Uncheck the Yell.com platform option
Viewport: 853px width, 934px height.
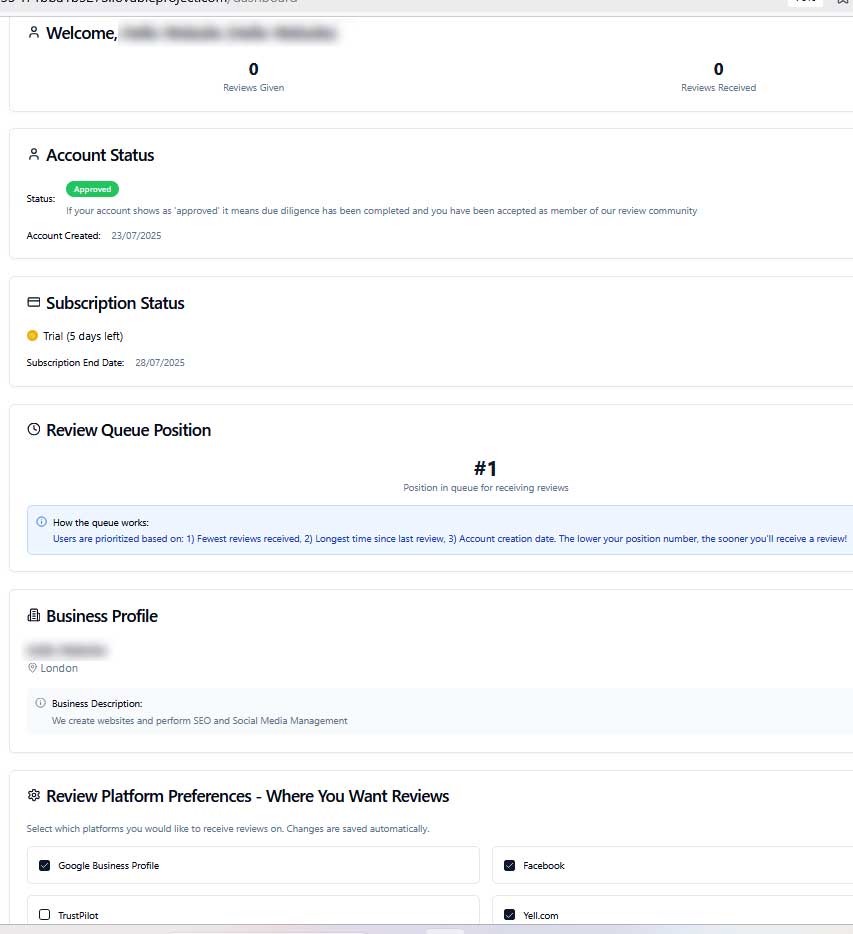coord(510,915)
